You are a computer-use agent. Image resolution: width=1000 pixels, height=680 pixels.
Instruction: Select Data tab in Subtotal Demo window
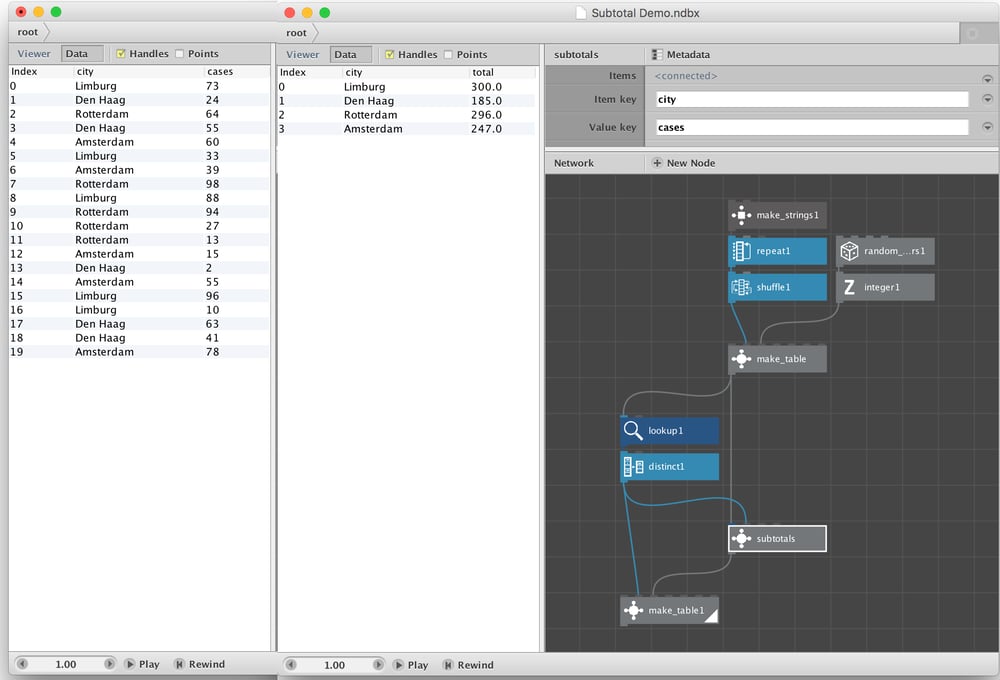click(x=351, y=55)
